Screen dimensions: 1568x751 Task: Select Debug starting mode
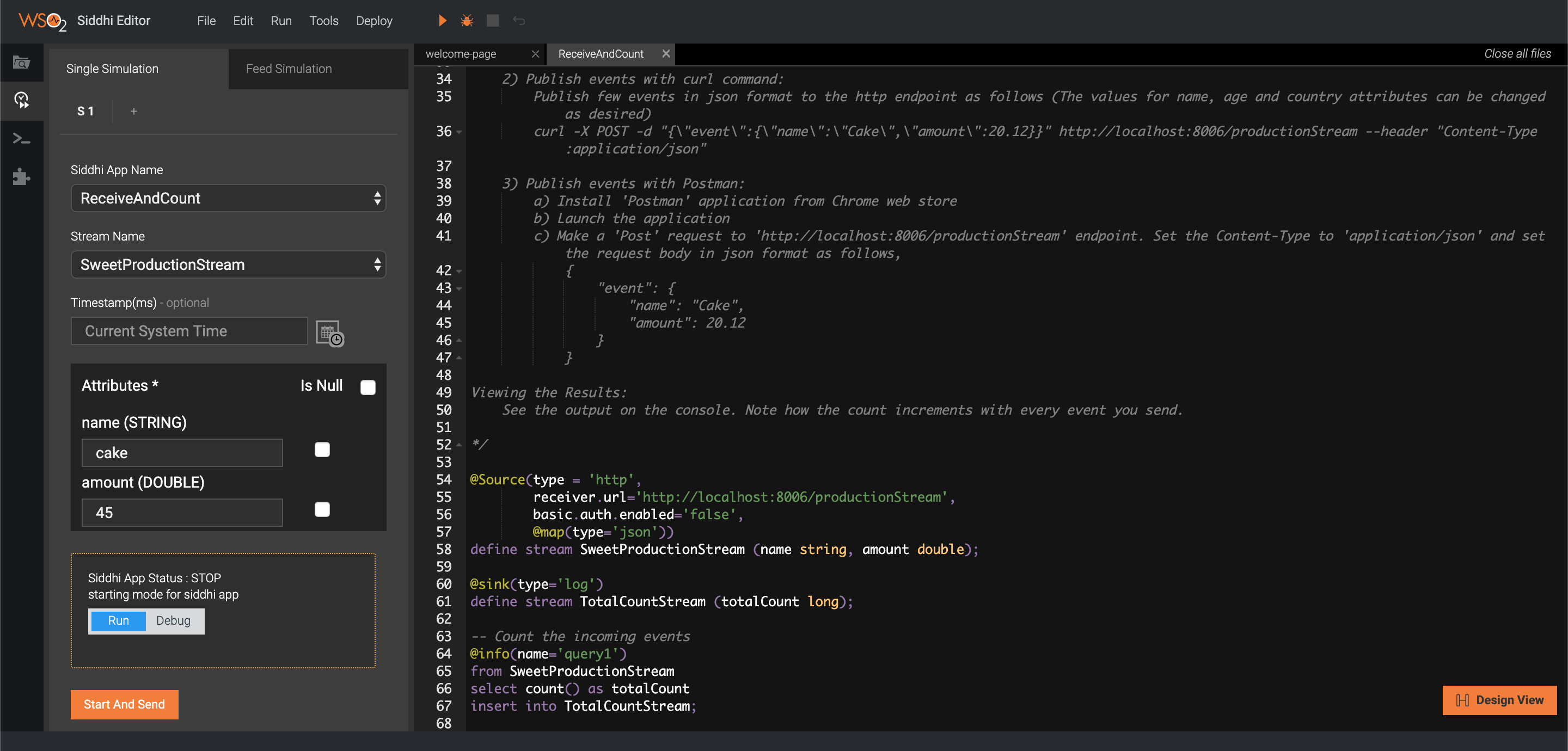pyautogui.click(x=174, y=621)
